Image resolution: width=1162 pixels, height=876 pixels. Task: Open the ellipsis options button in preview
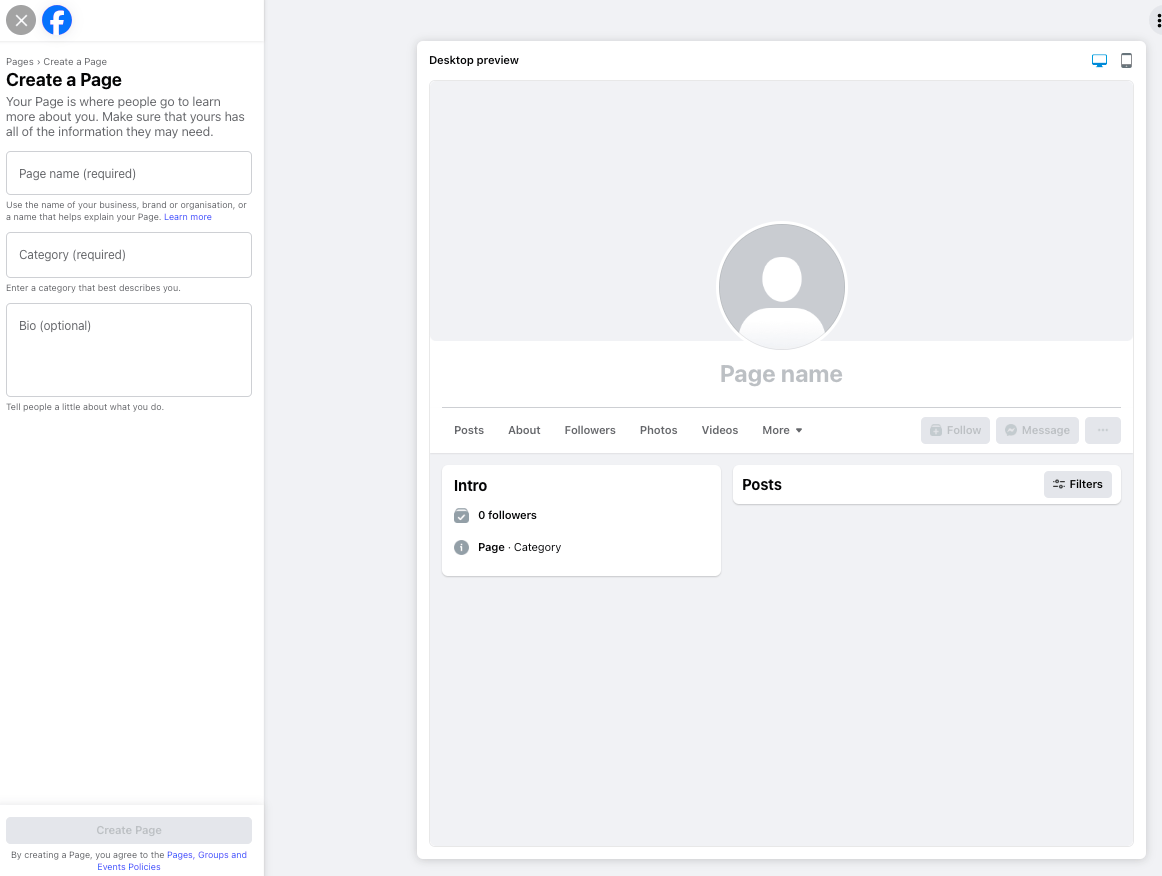coord(1102,431)
